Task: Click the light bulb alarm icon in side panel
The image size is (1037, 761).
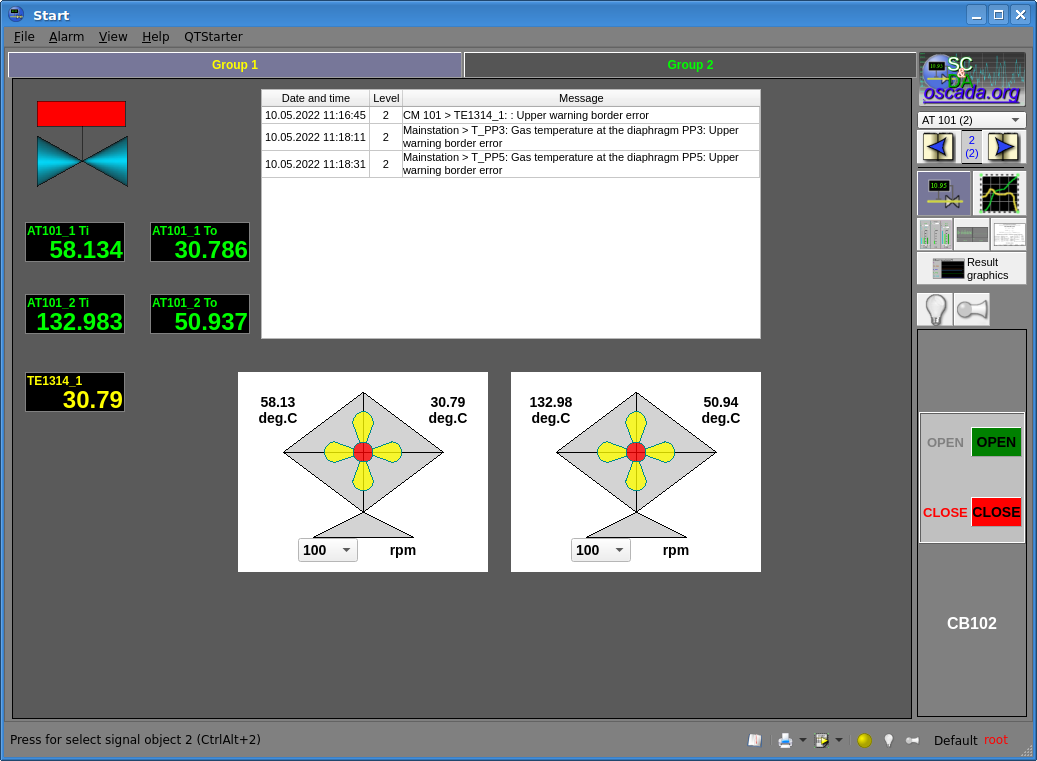Action: point(935,310)
